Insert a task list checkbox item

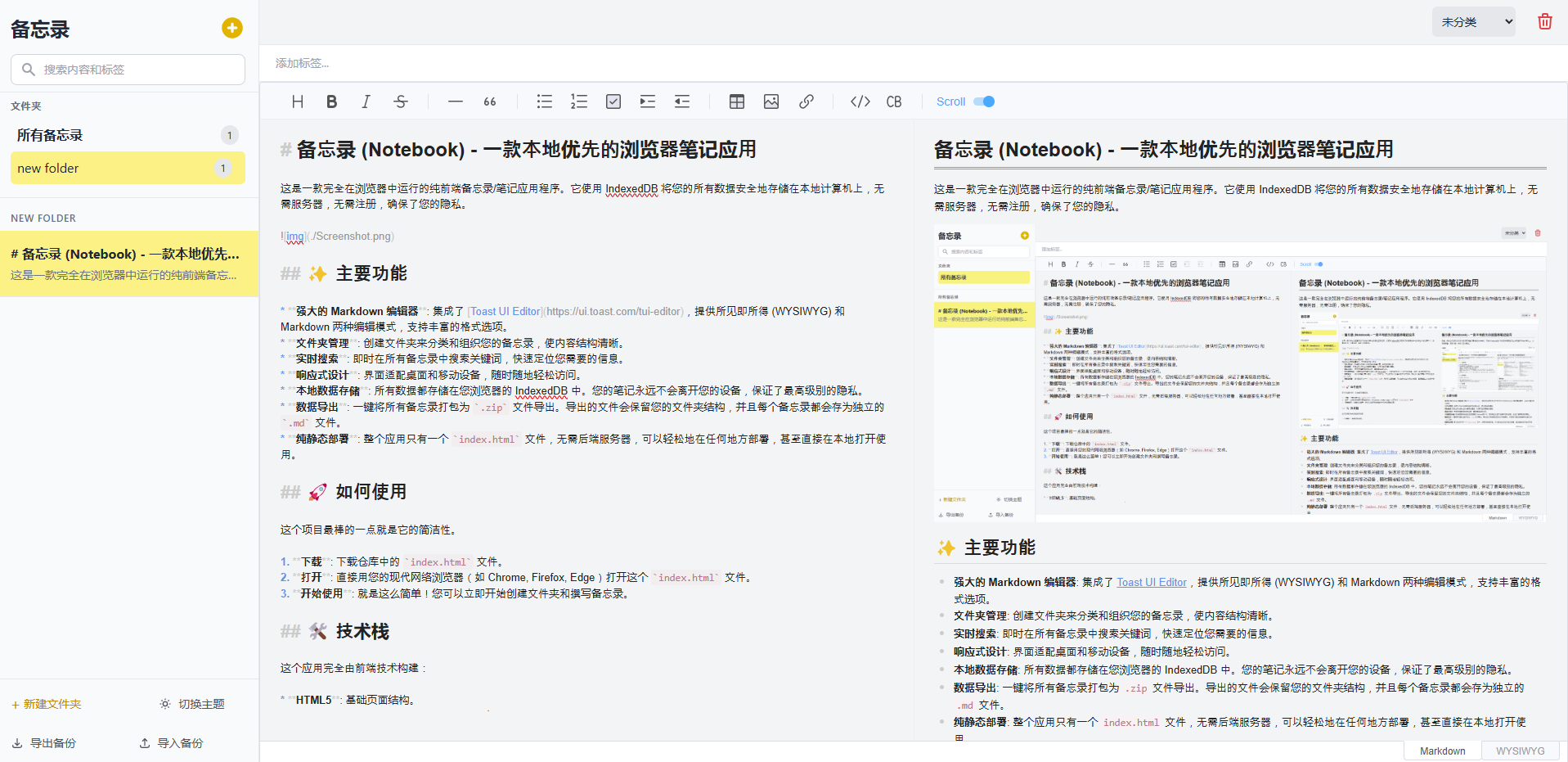pos(613,101)
